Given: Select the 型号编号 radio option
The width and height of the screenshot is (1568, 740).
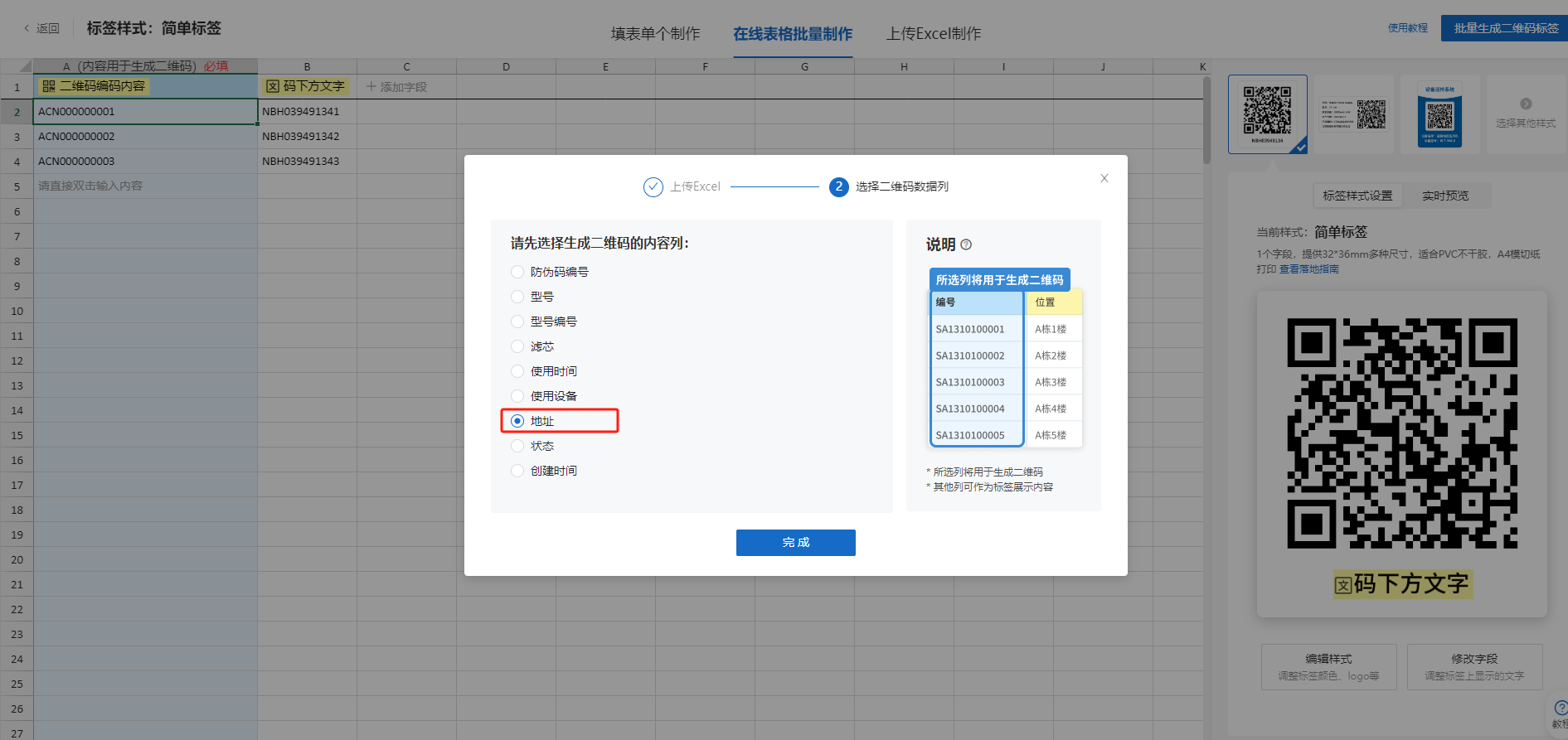Looking at the screenshot, I should point(517,322).
